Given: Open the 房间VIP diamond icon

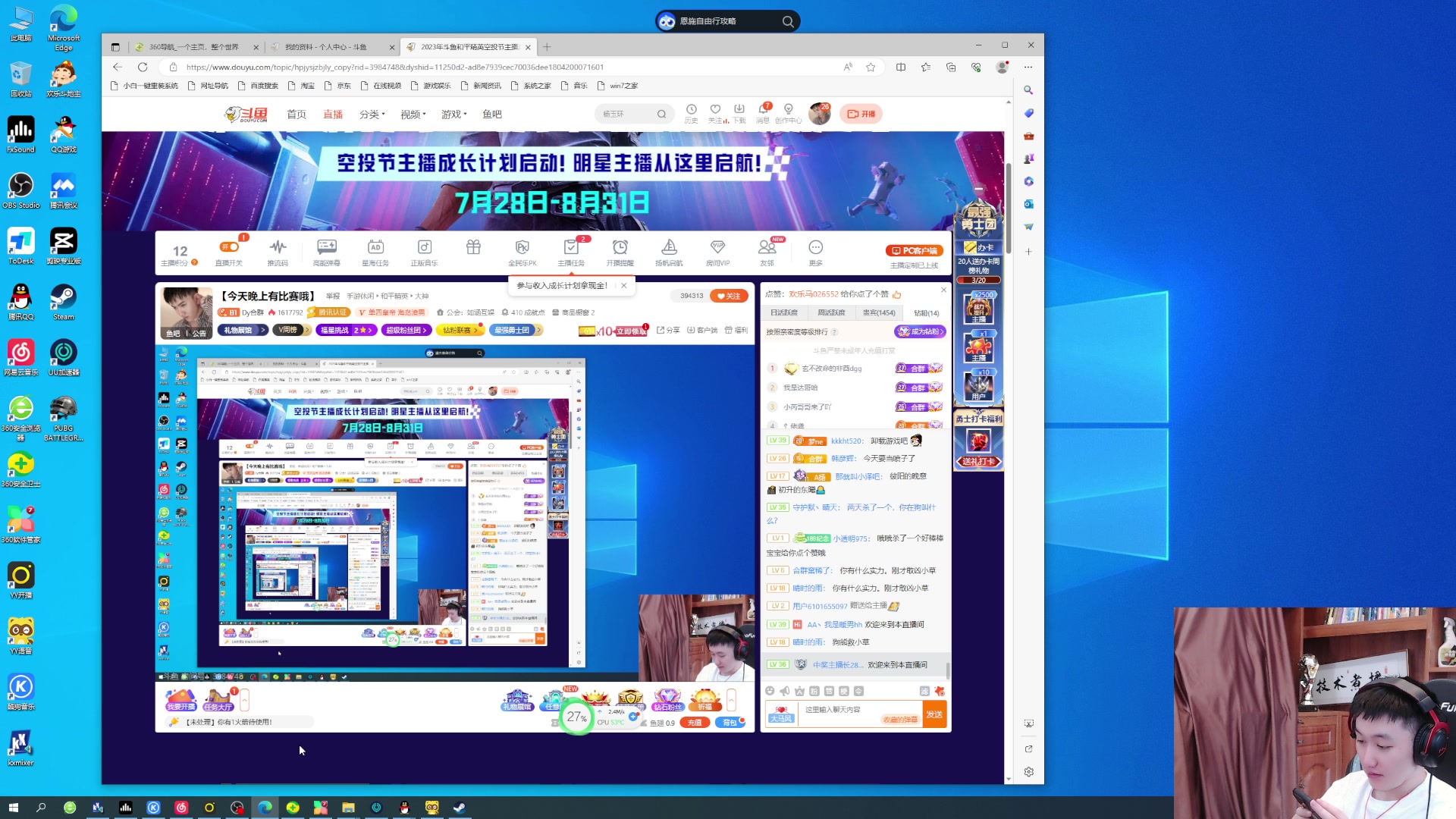Looking at the screenshot, I should (717, 253).
